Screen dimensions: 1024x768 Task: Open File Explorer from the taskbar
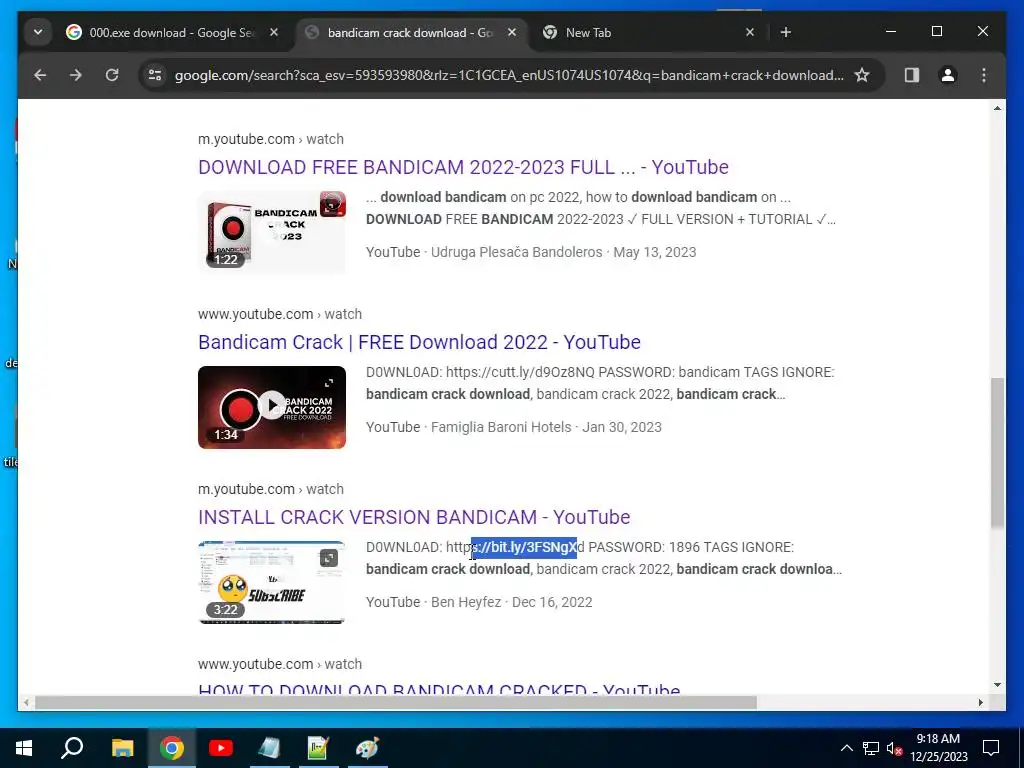122,748
